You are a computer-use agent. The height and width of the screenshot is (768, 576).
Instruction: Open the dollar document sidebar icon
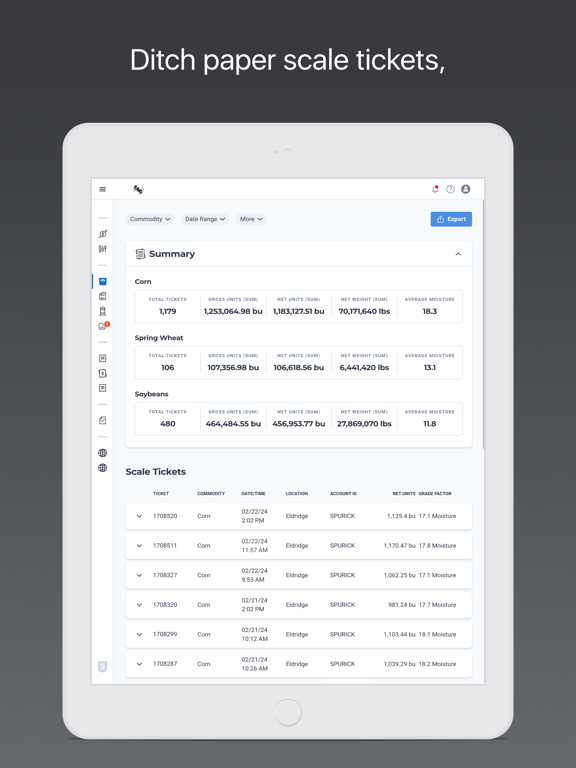[x=102, y=373]
